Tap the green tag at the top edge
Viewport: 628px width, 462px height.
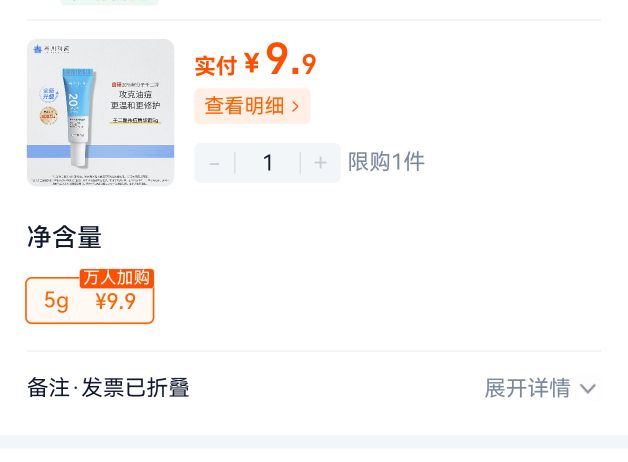pos(109,2)
